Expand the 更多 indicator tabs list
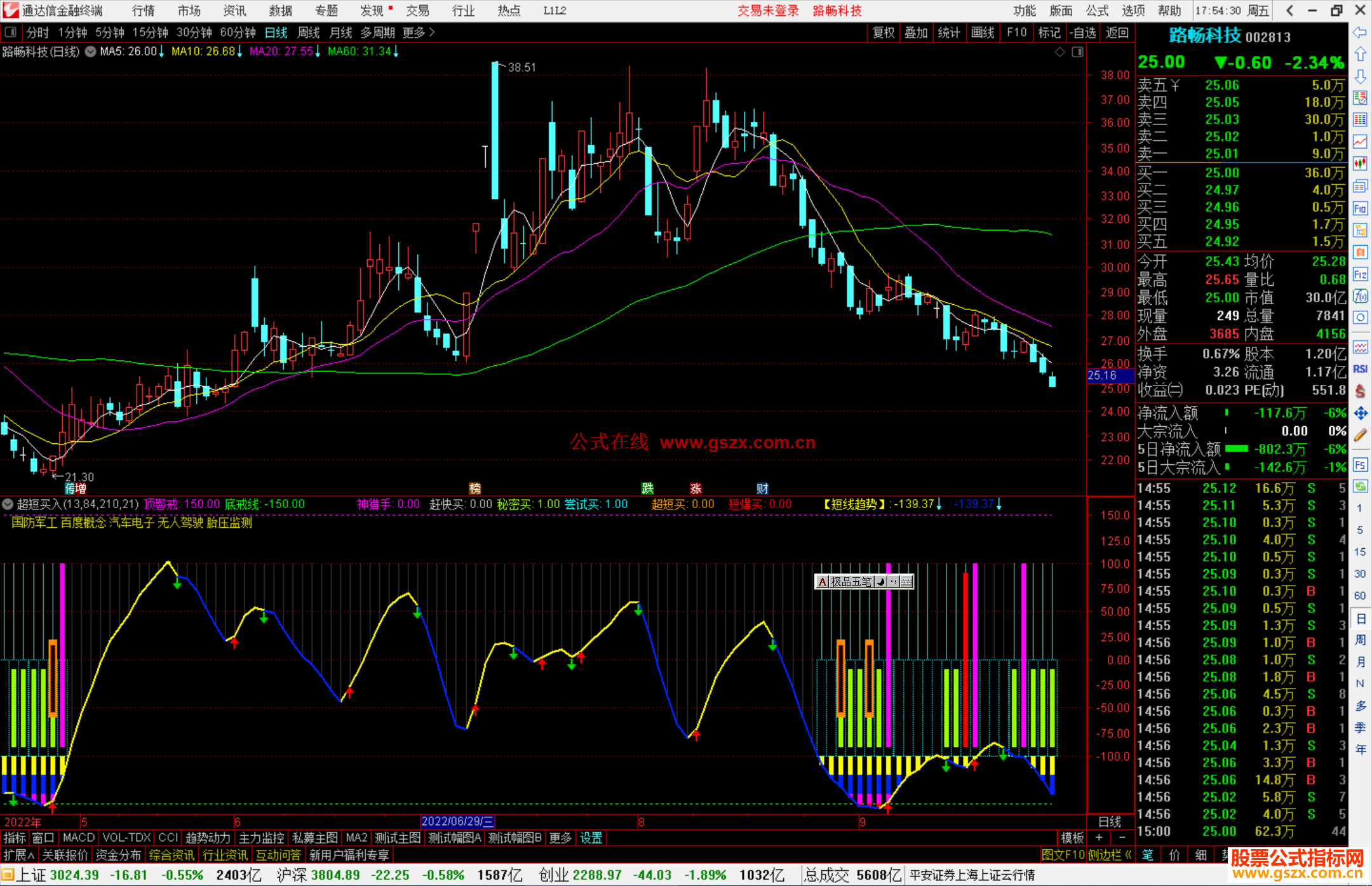 click(x=560, y=838)
